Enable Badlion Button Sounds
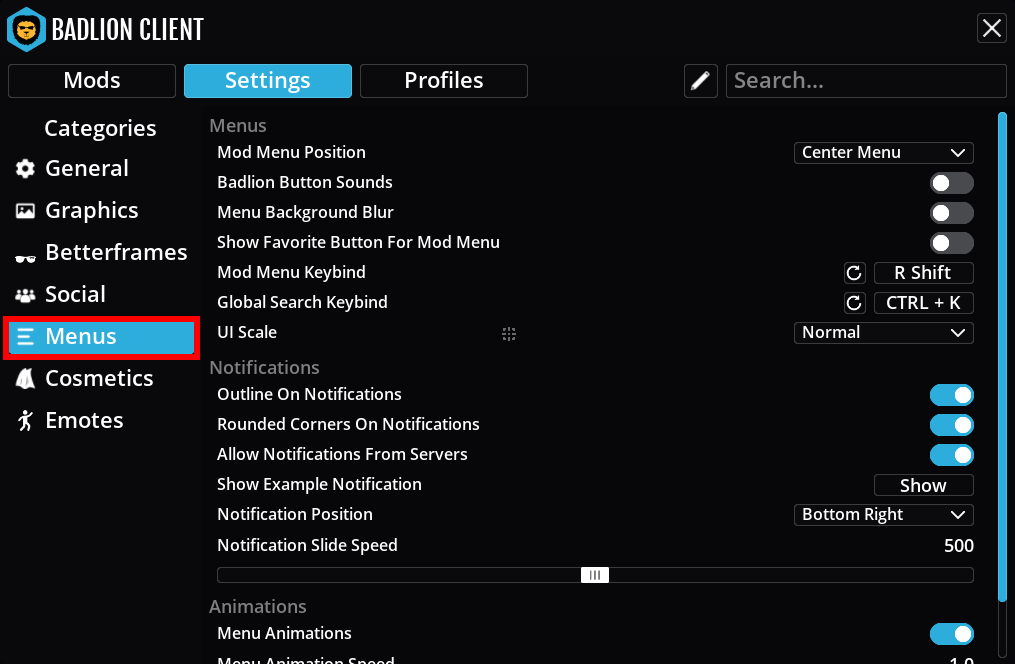Viewport: 1015px width, 664px height. tap(951, 183)
